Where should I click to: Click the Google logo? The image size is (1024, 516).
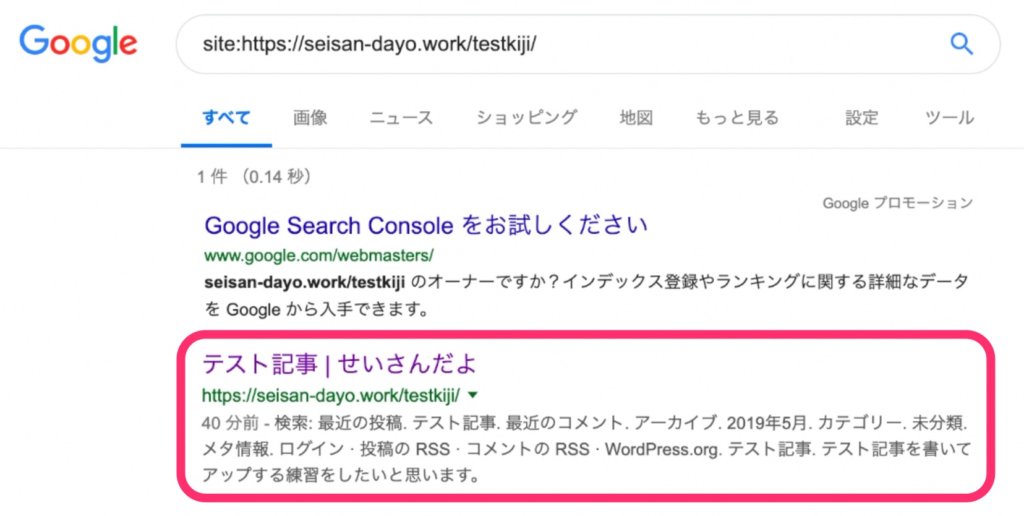(78, 43)
